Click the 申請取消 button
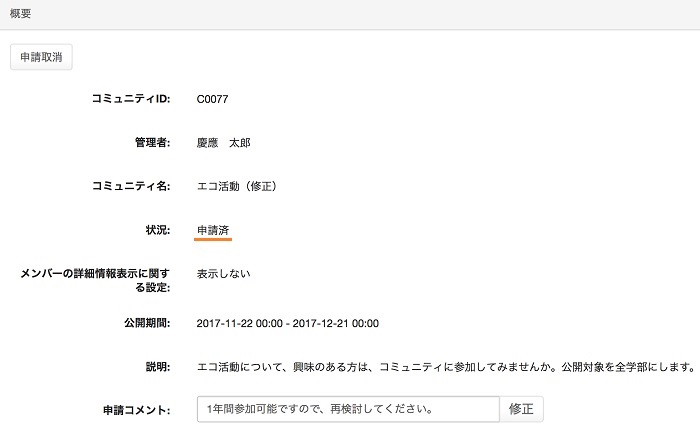This screenshot has width=700, height=445. 41,57
